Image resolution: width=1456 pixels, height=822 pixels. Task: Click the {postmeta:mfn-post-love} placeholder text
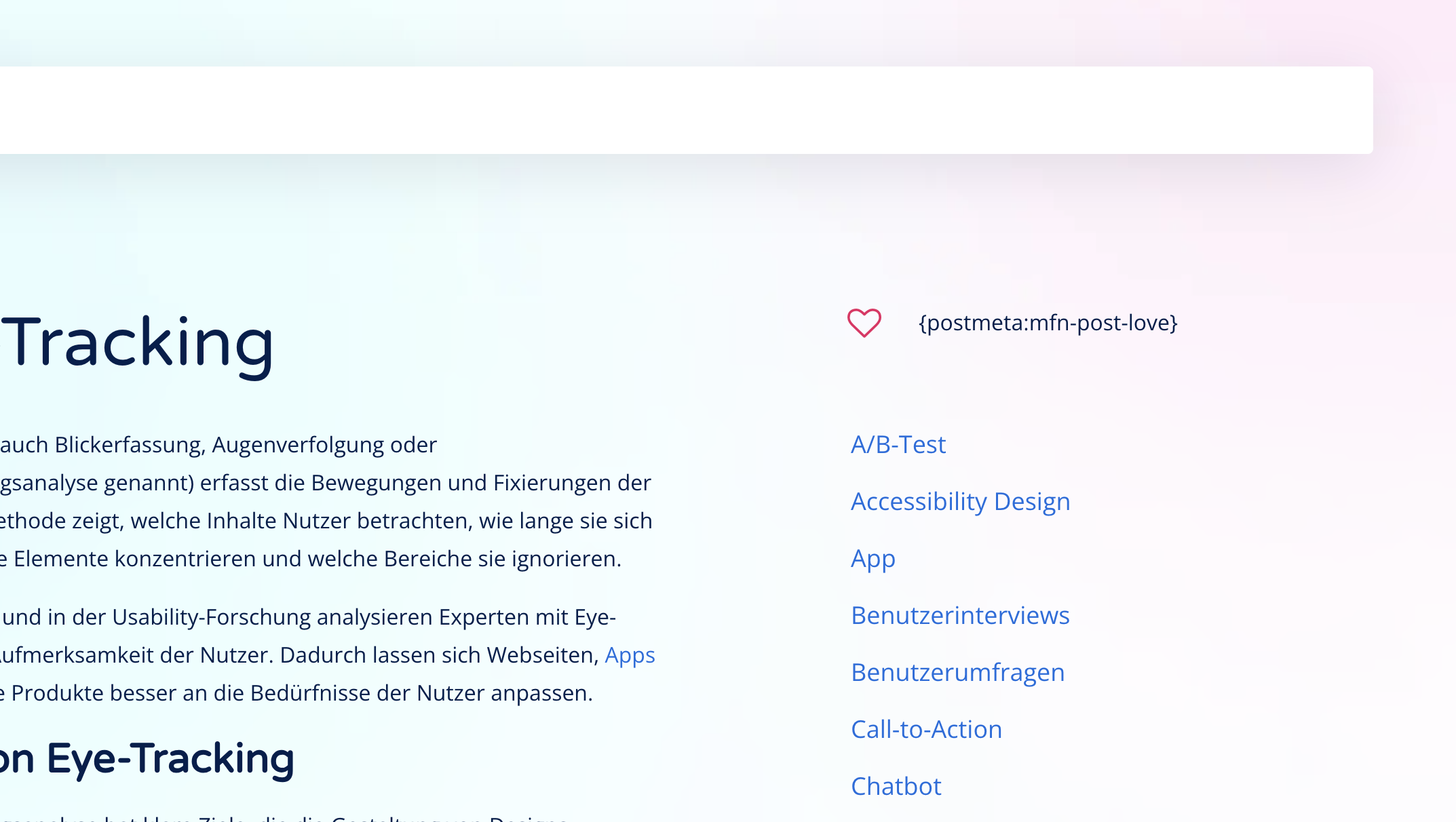(1048, 323)
